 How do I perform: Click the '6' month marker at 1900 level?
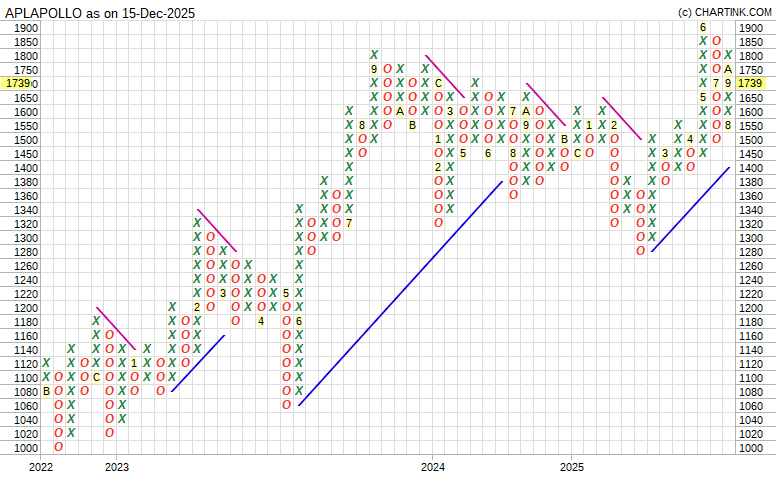pyautogui.click(x=703, y=28)
